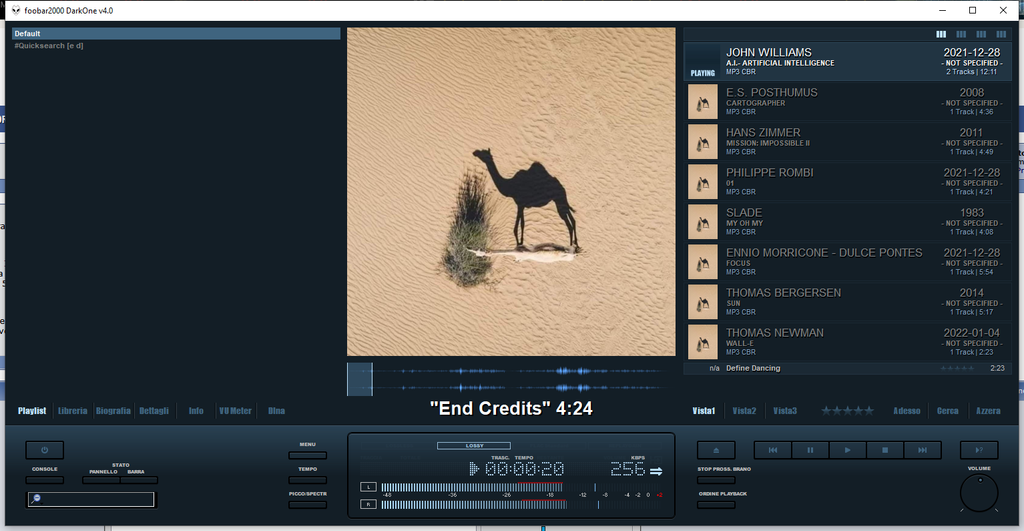Viewport: 1024px width, 531px height.
Task: Click the search input field
Action: (91, 500)
